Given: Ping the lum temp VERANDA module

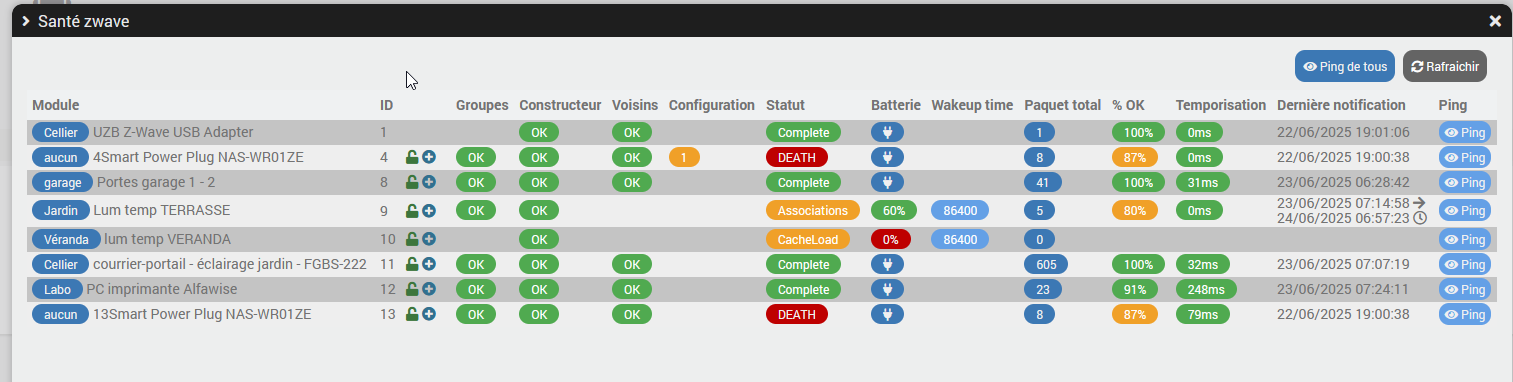Looking at the screenshot, I should [1464, 240].
